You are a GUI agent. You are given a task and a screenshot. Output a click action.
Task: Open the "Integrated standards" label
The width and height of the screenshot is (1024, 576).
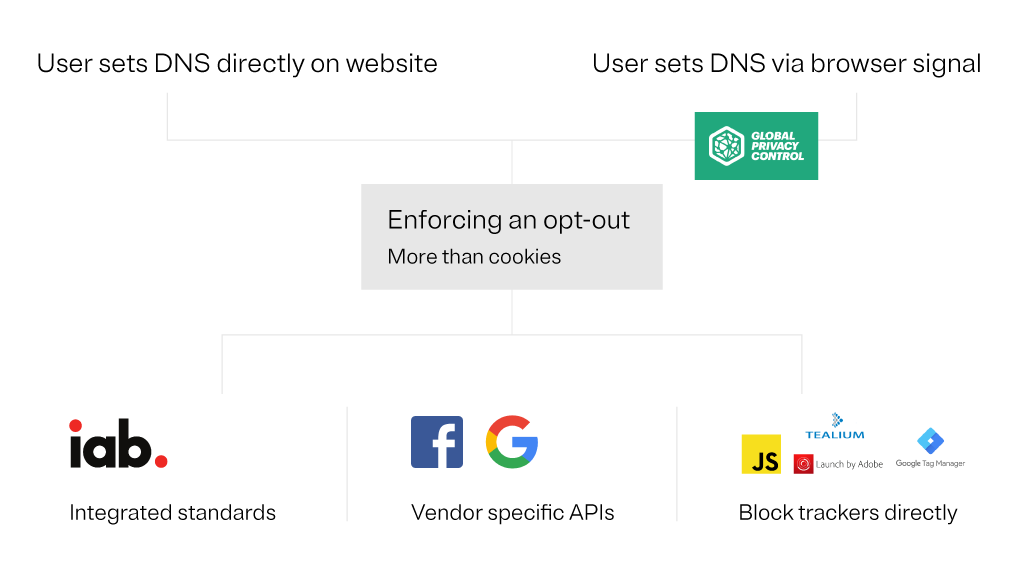172,513
